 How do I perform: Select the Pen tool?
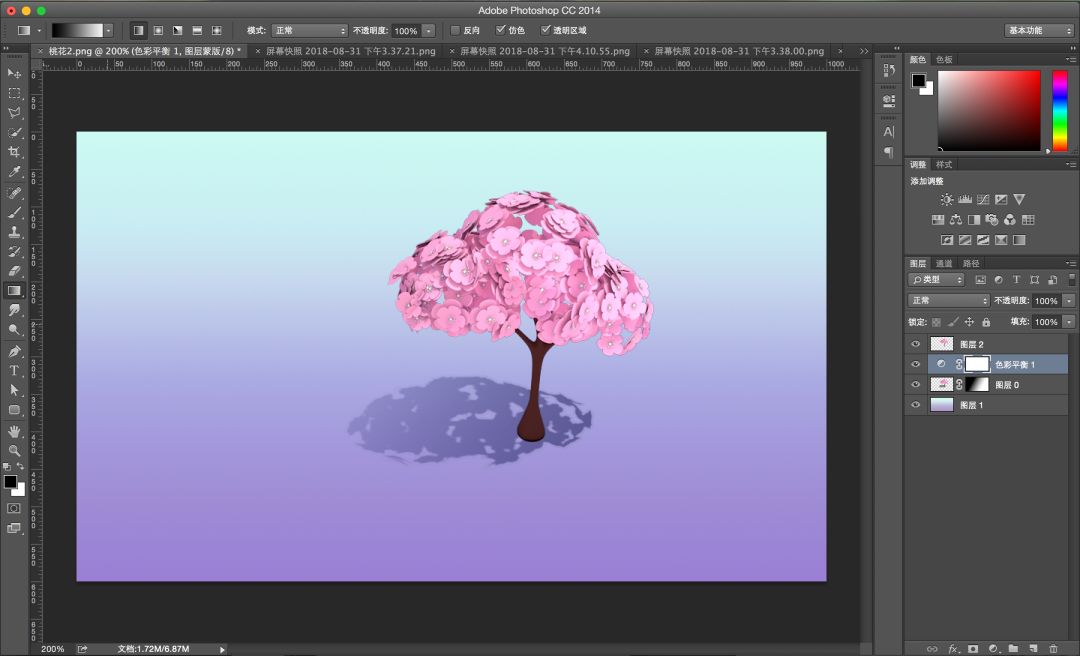pos(14,351)
